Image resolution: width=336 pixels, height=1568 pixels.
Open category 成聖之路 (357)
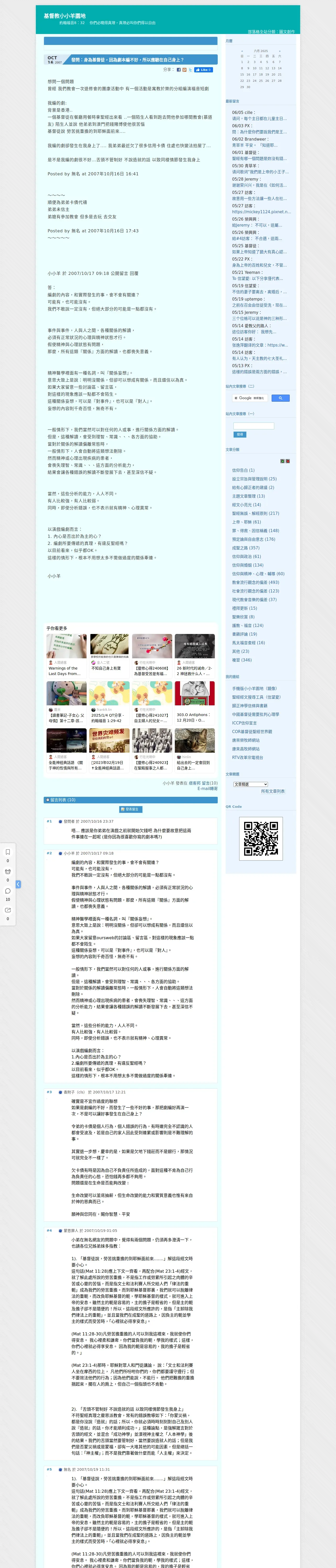[246, 548]
